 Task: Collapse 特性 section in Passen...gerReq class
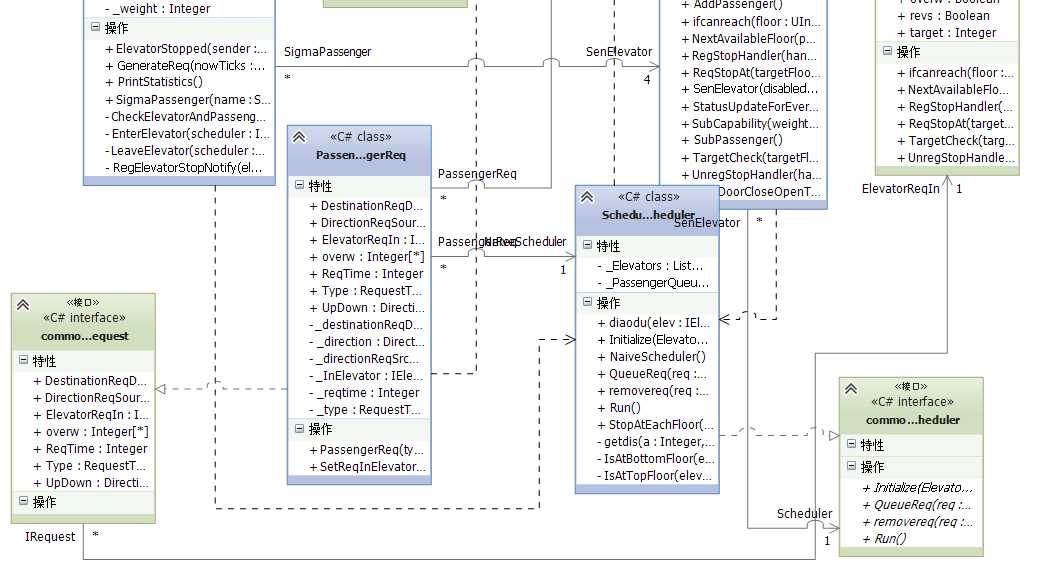tap(300, 185)
